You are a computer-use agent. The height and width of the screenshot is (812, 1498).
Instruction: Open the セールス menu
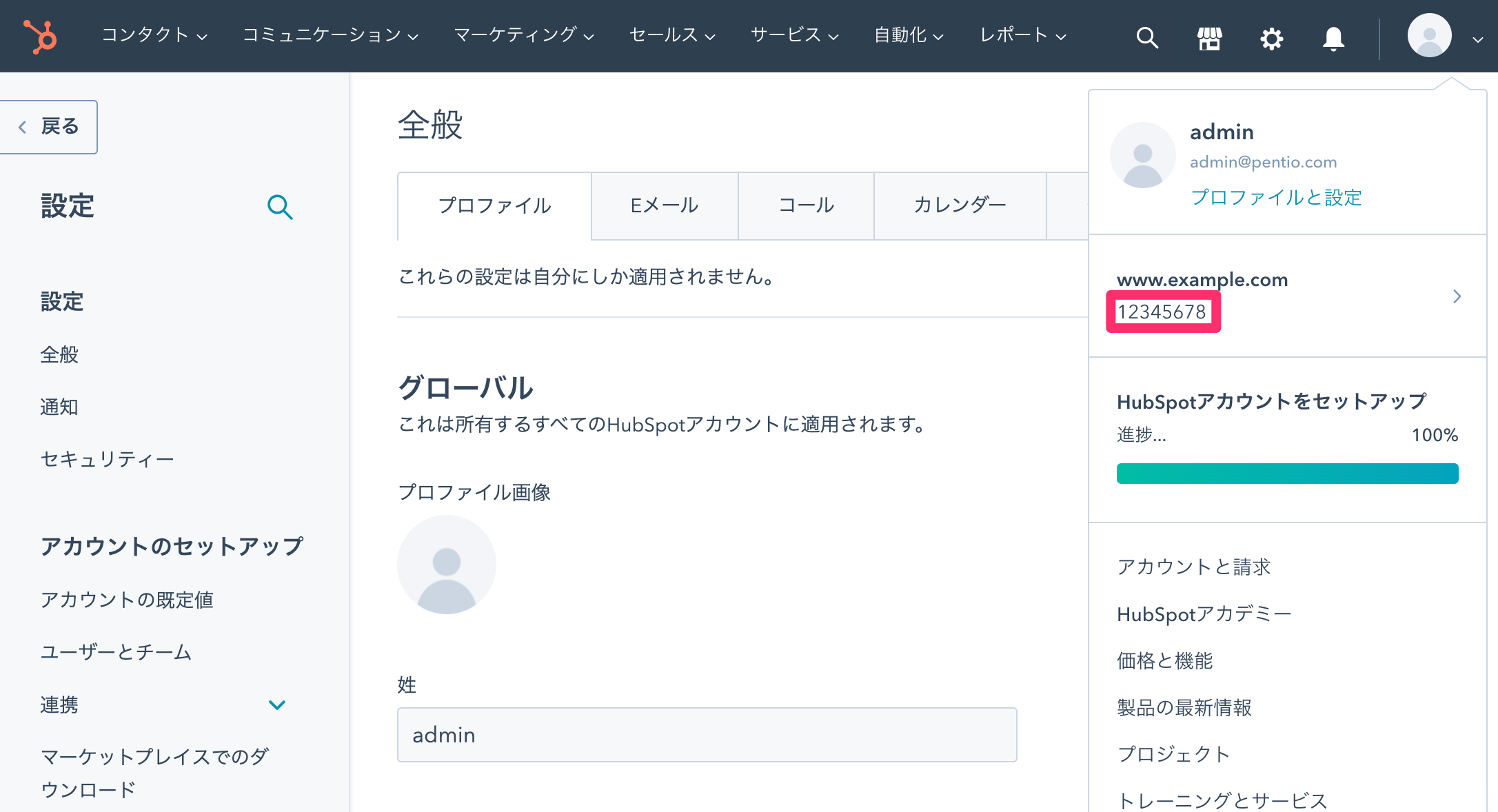(x=672, y=34)
